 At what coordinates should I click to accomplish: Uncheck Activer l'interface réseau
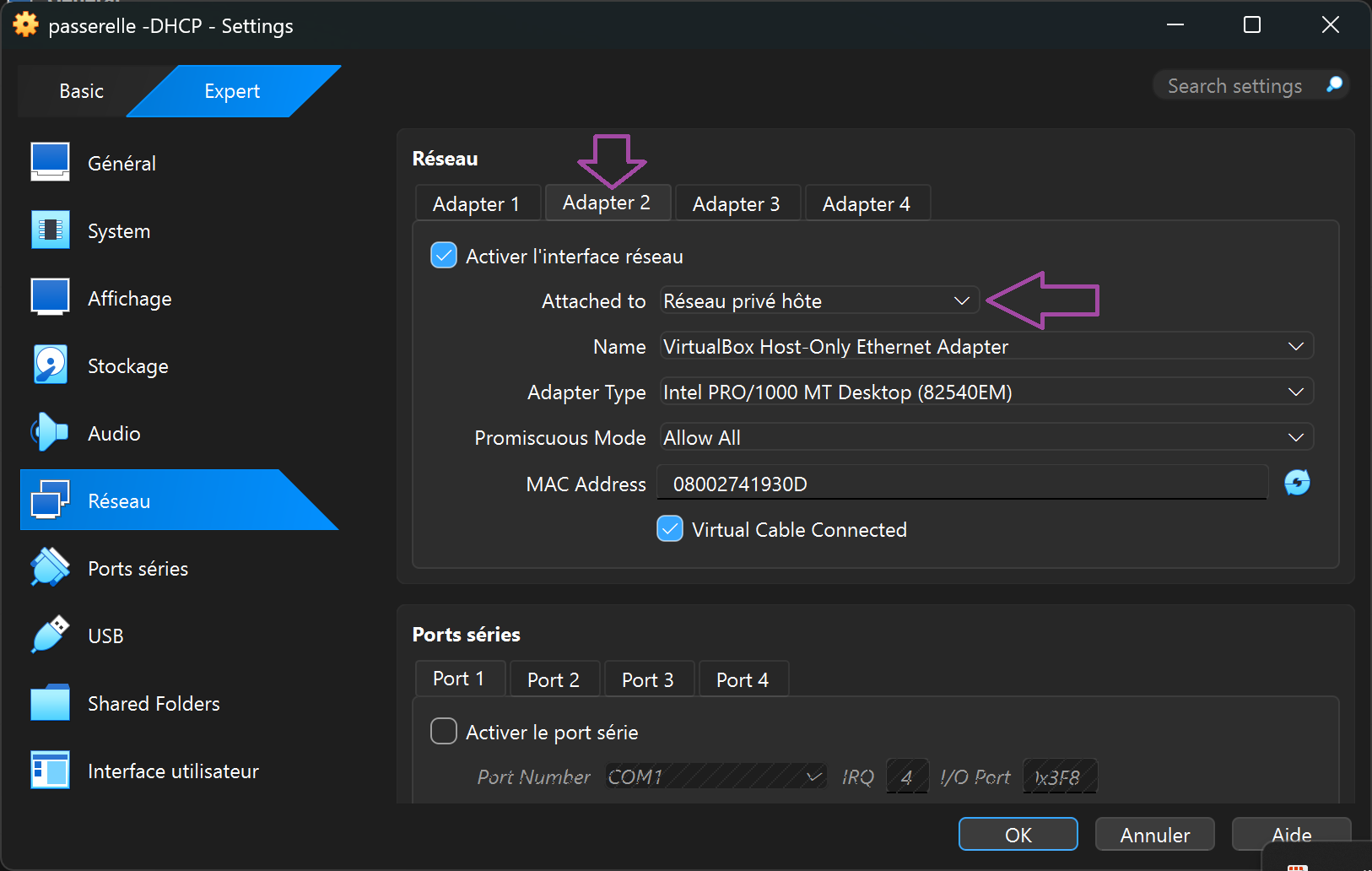pyautogui.click(x=444, y=255)
